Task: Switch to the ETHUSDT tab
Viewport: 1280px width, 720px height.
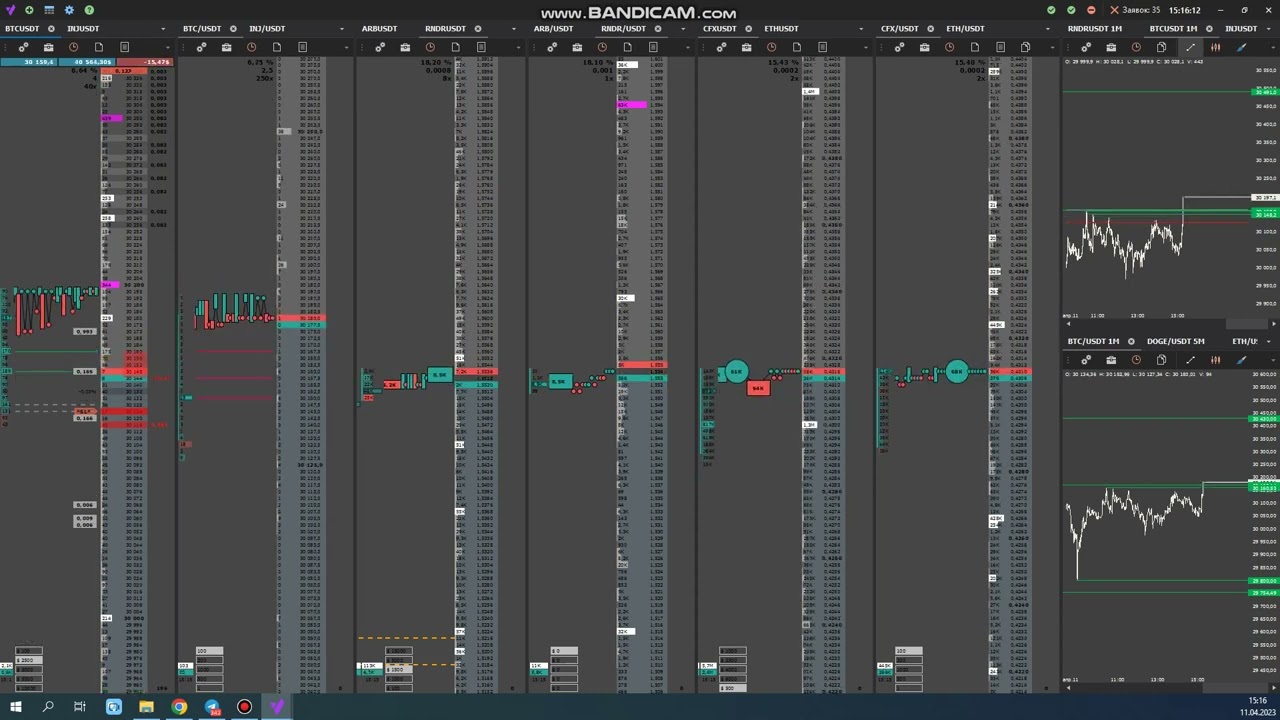Action: (x=781, y=29)
